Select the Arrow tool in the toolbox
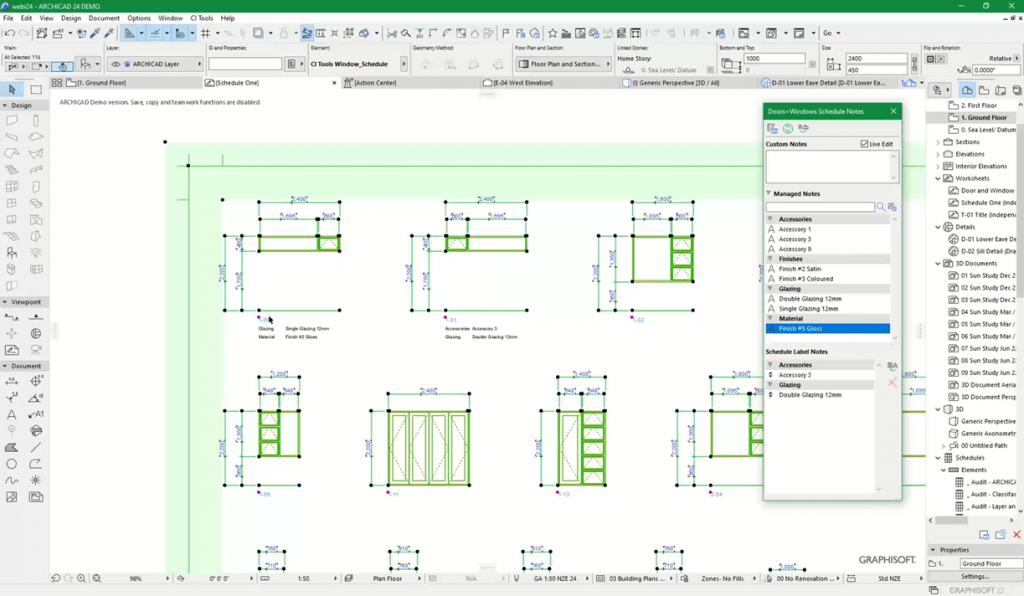This screenshot has height=596, width=1024. coord(12,89)
